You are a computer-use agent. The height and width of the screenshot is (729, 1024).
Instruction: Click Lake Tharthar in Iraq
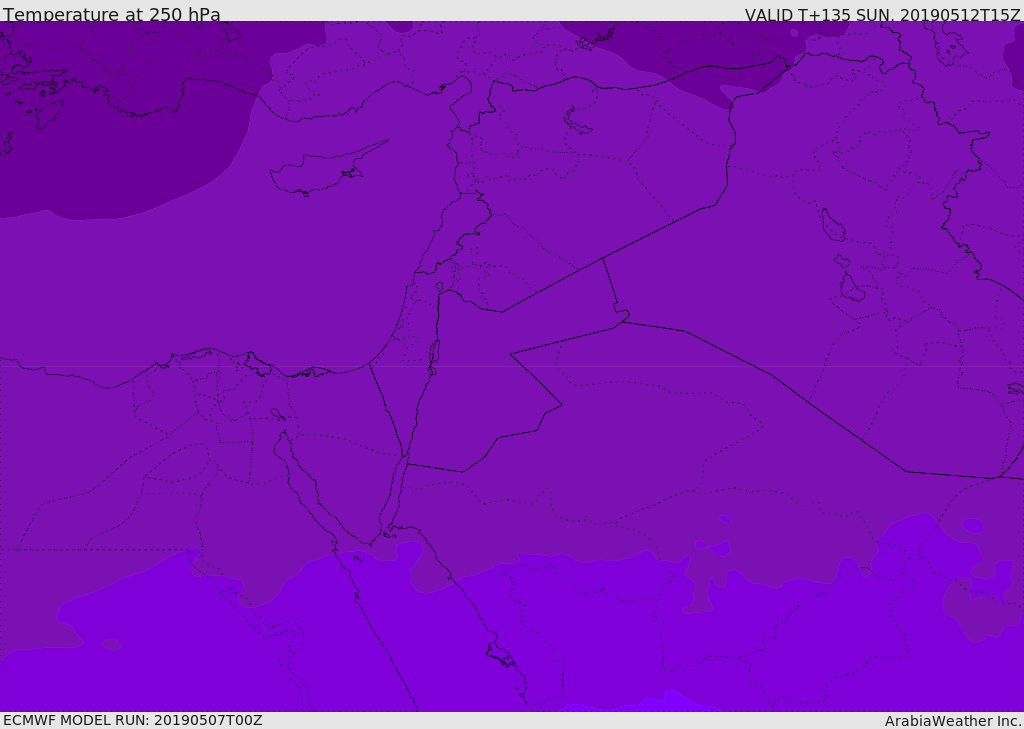coord(832,226)
